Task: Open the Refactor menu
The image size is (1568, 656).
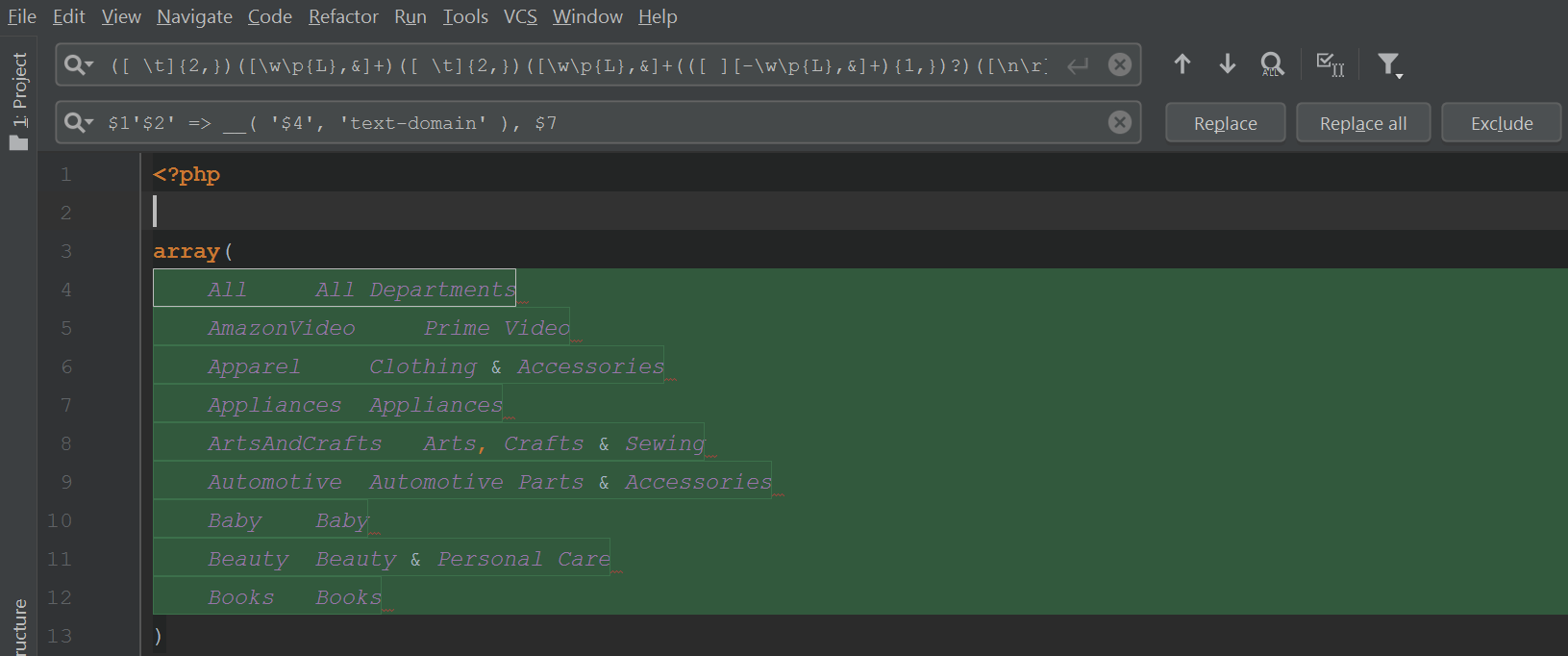Action: point(343,16)
